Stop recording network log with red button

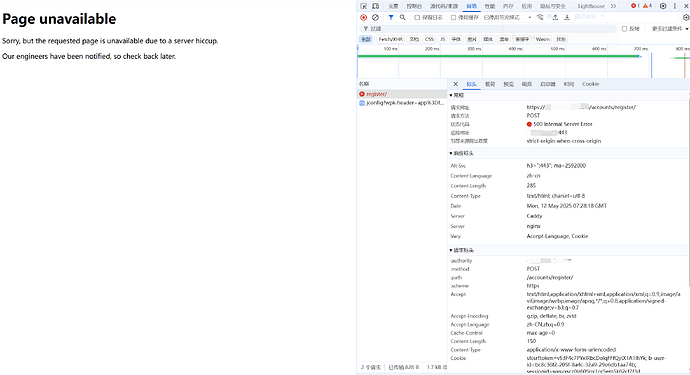pos(363,18)
